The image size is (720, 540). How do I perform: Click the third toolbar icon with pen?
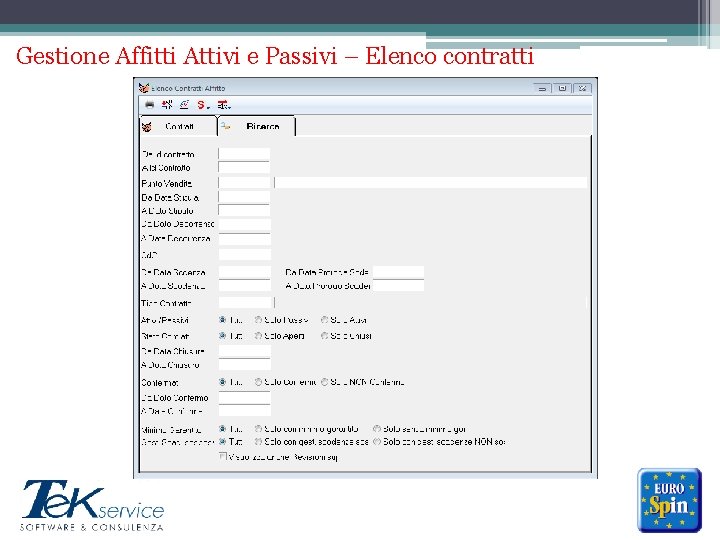(x=184, y=105)
